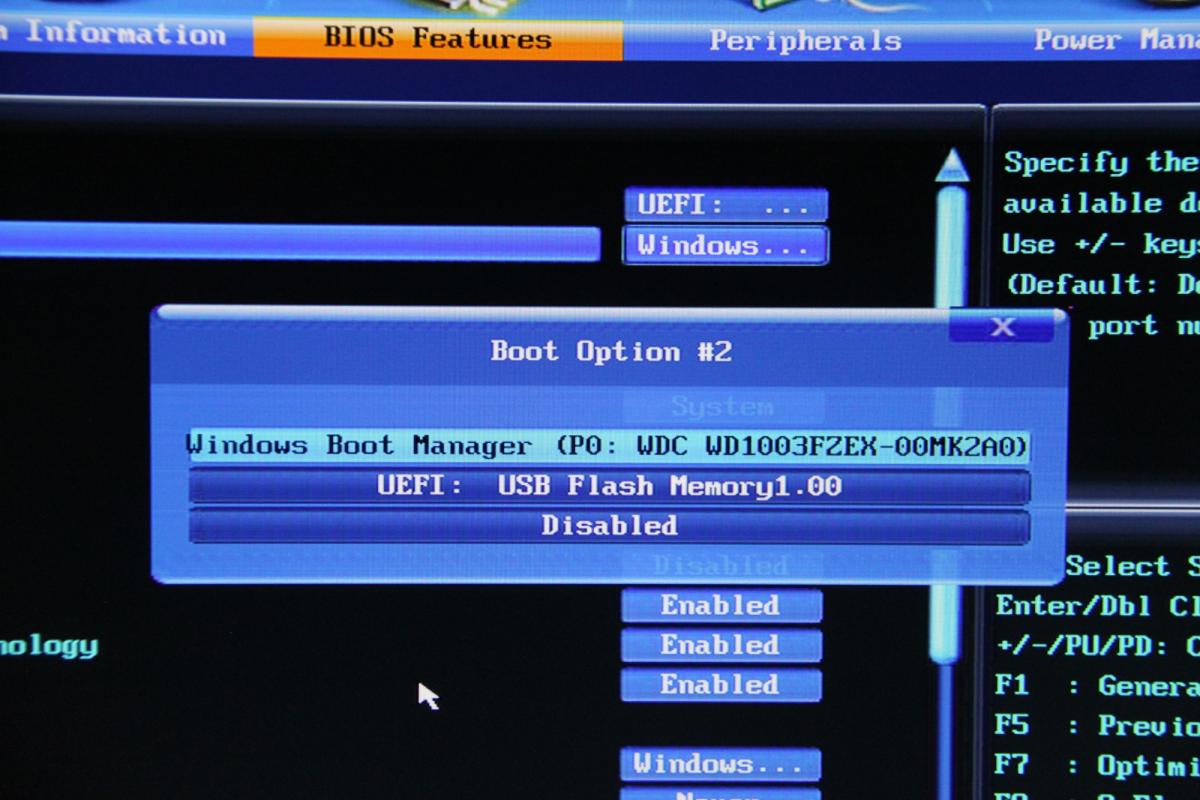Image resolution: width=1200 pixels, height=800 pixels.
Task: Click the 'Boot Option #2' dialog title
Action: pyautogui.click(x=611, y=351)
